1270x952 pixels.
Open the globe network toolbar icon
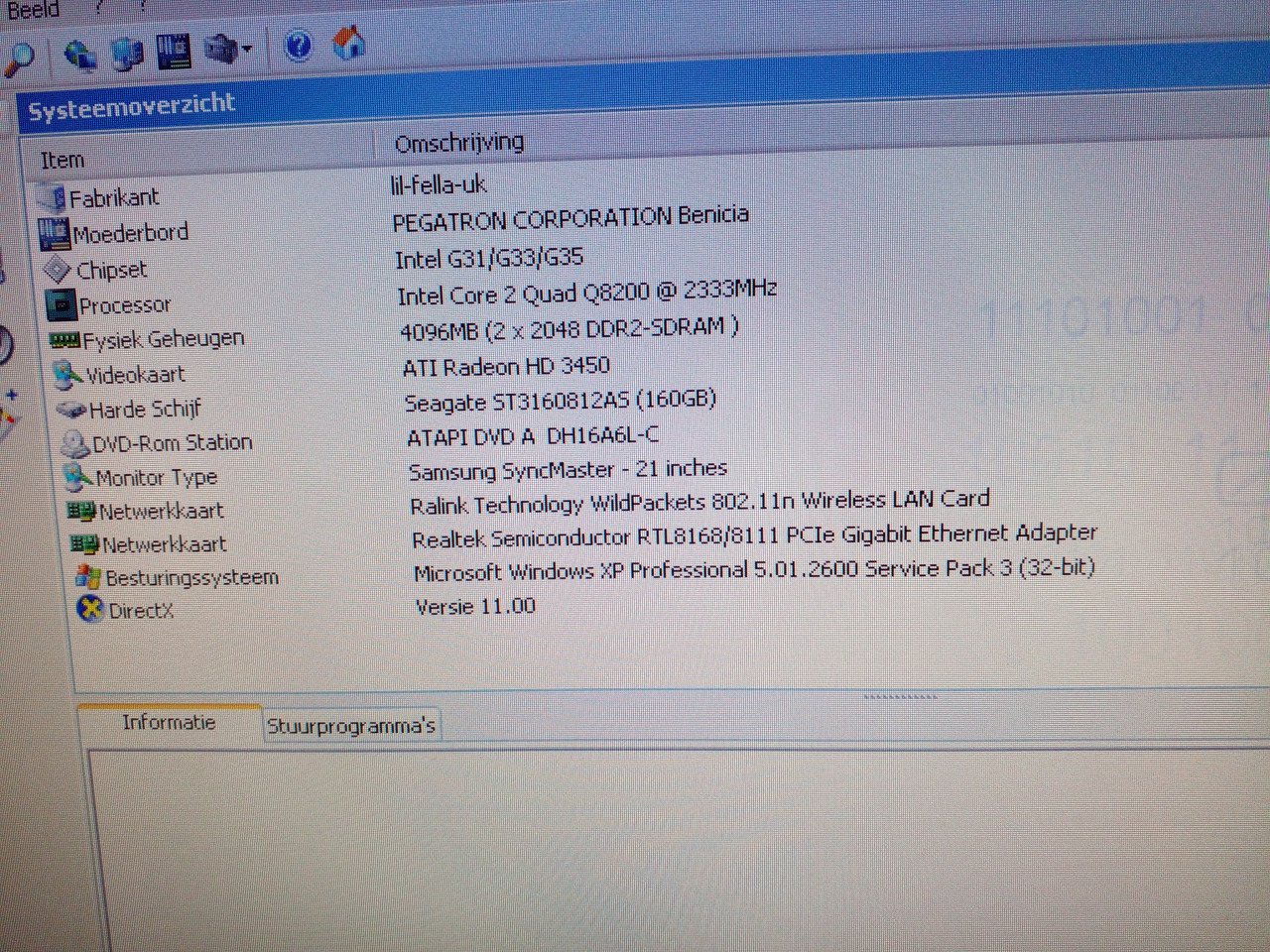(79, 55)
